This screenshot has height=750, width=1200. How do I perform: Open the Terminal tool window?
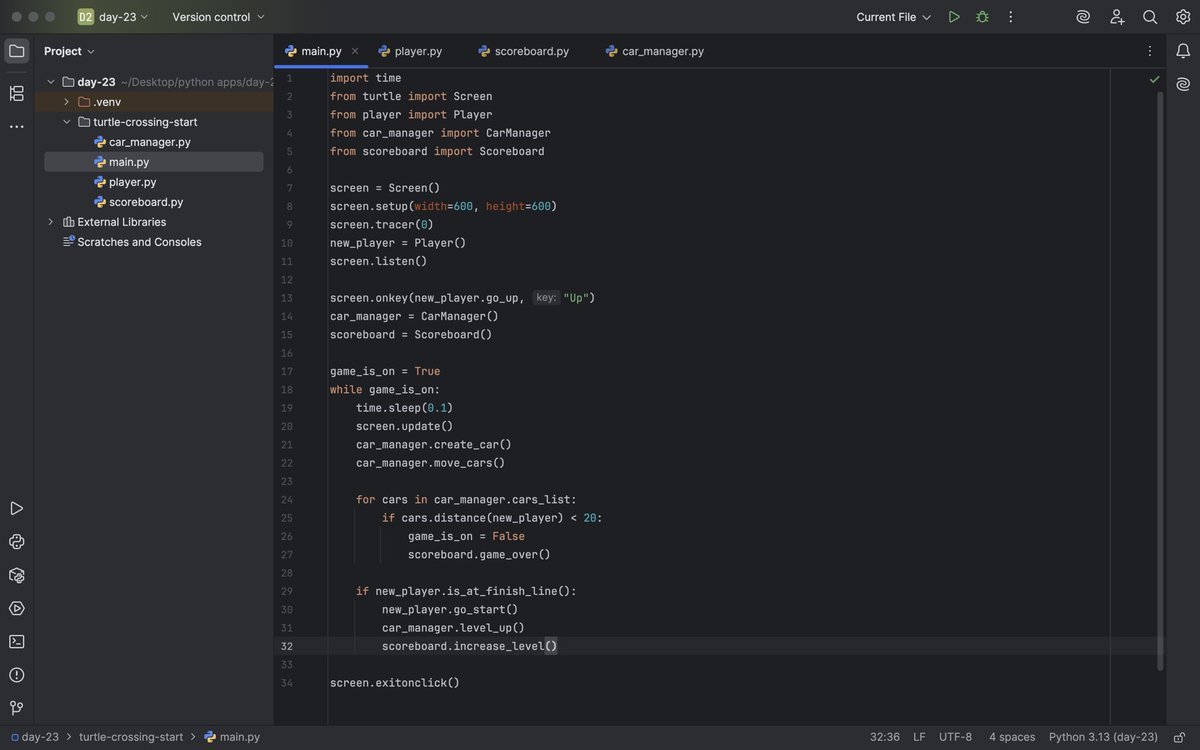16,642
